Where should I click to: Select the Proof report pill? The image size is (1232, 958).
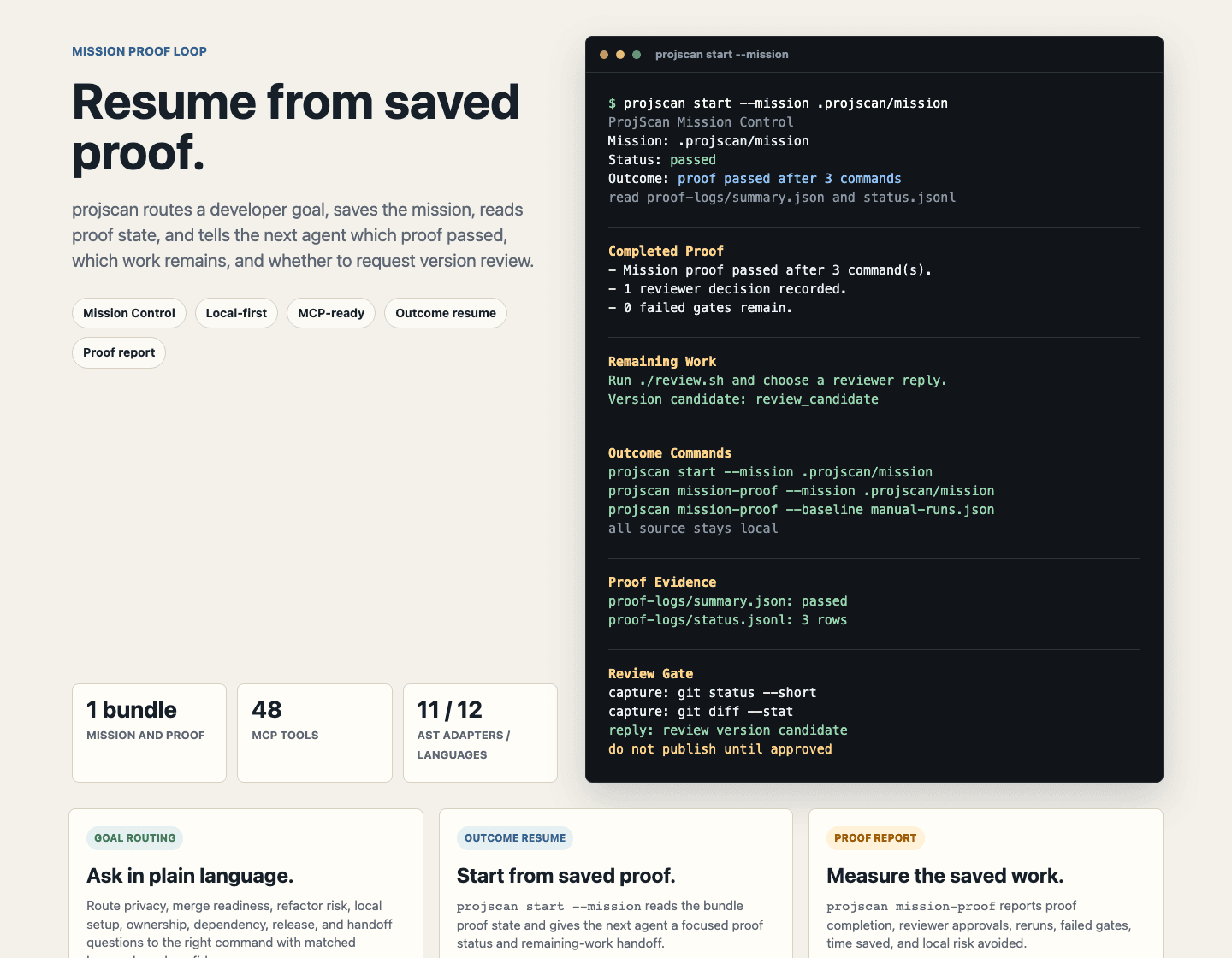pyautogui.click(x=119, y=352)
